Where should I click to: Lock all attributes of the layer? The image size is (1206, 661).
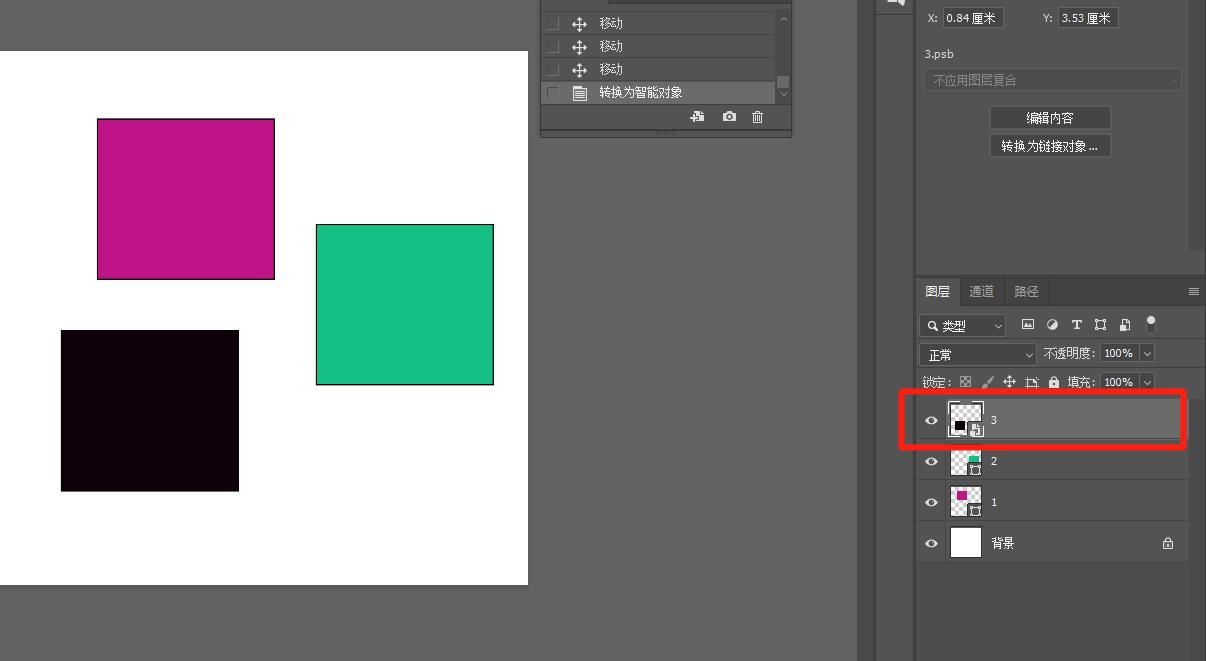pyautogui.click(x=1054, y=382)
